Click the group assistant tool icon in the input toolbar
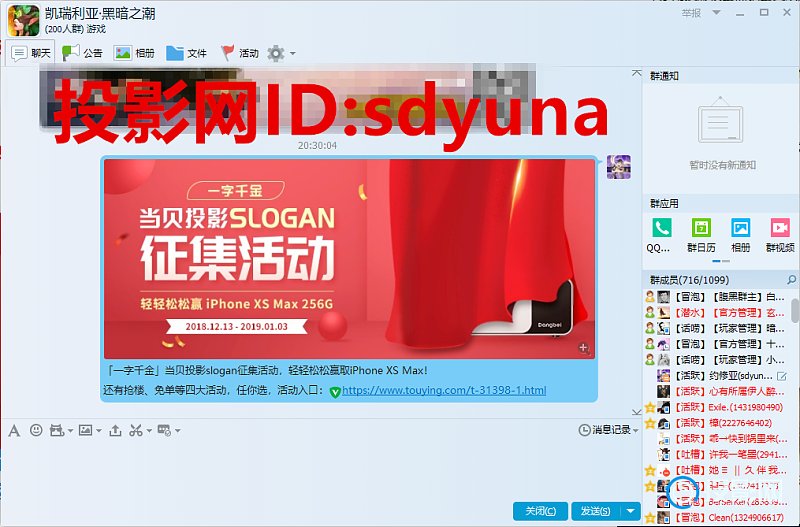Image resolution: width=800 pixels, height=527 pixels. [164, 430]
